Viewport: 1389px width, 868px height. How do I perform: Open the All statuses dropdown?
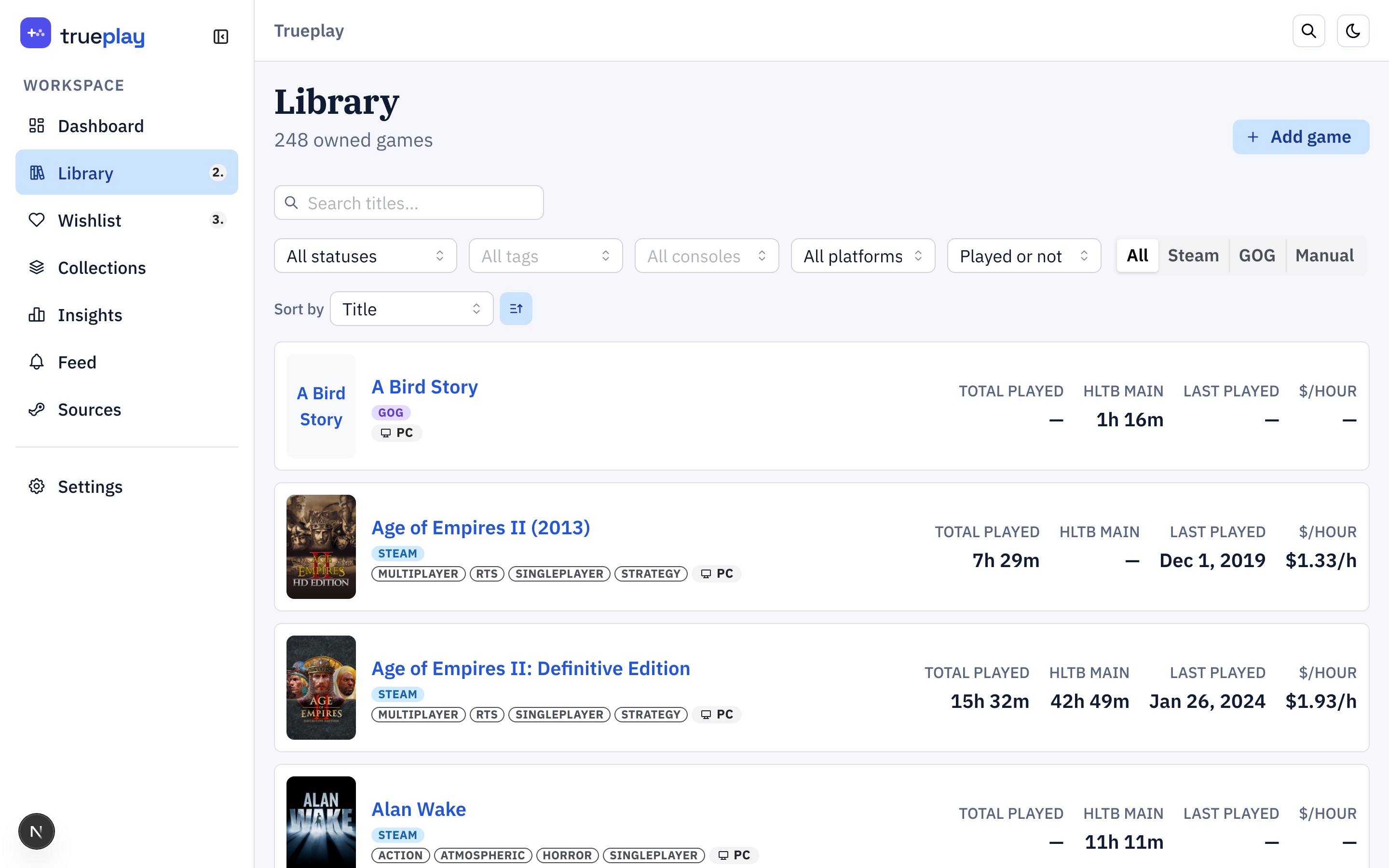click(365, 256)
